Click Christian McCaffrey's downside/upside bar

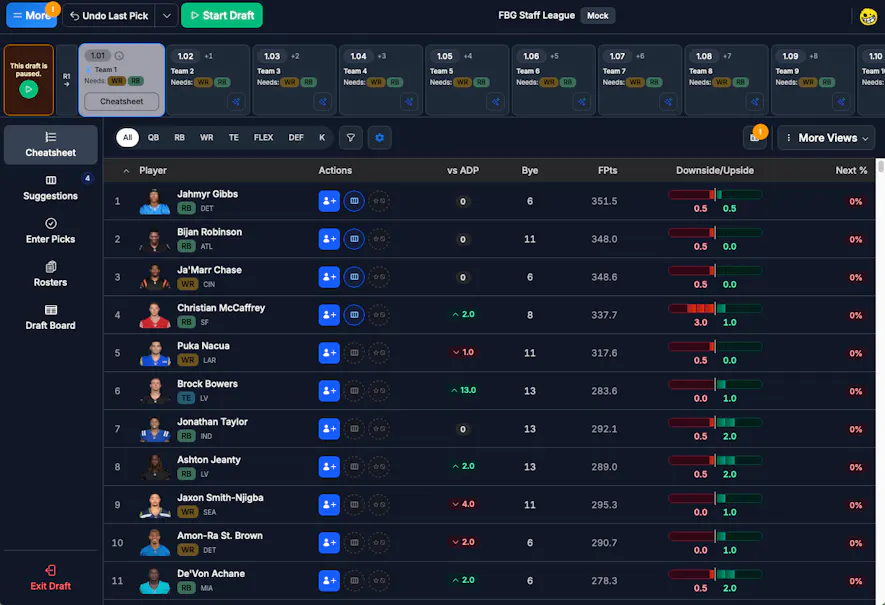[715, 309]
